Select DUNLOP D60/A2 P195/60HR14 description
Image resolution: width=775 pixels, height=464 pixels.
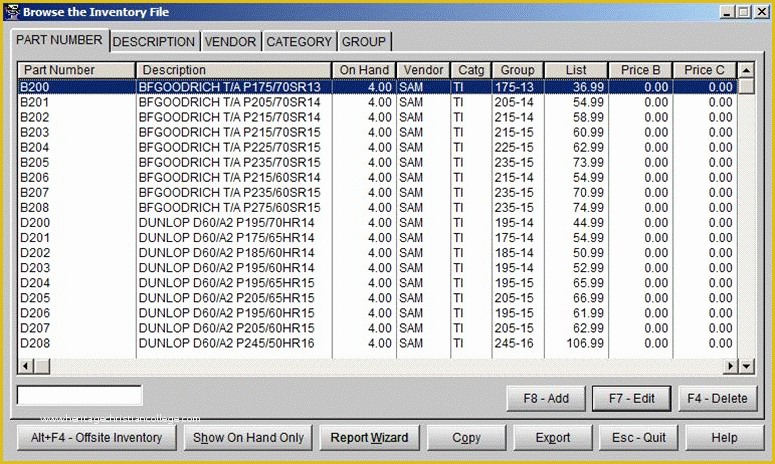click(x=226, y=268)
